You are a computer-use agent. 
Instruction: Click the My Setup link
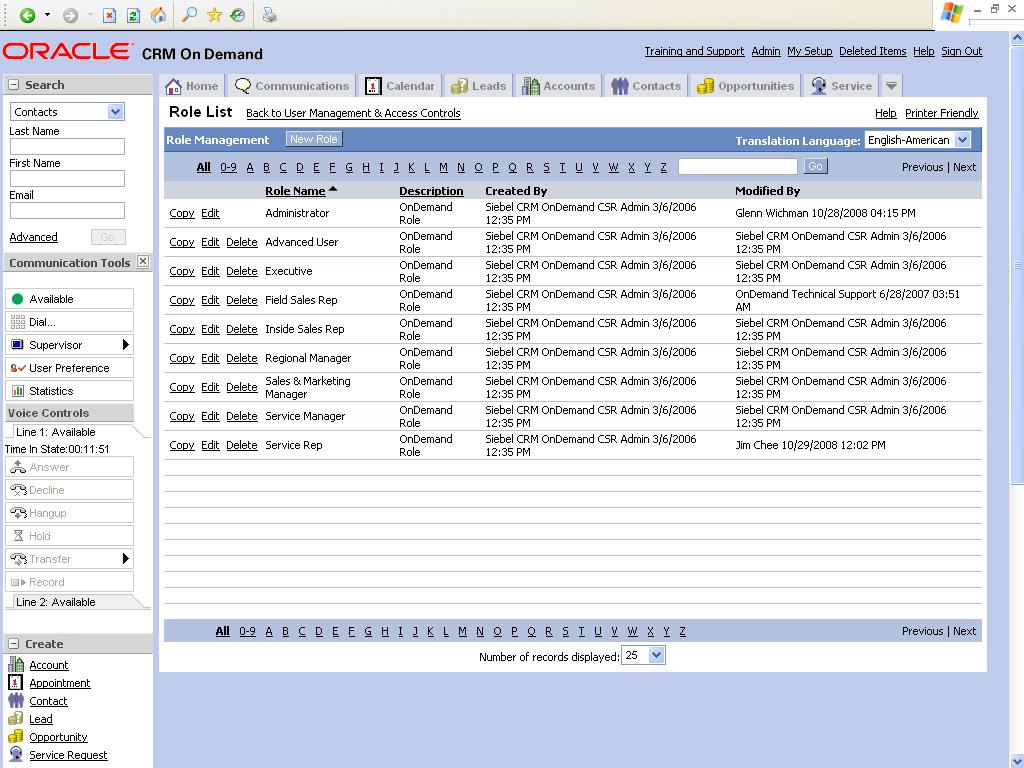(810, 51)
